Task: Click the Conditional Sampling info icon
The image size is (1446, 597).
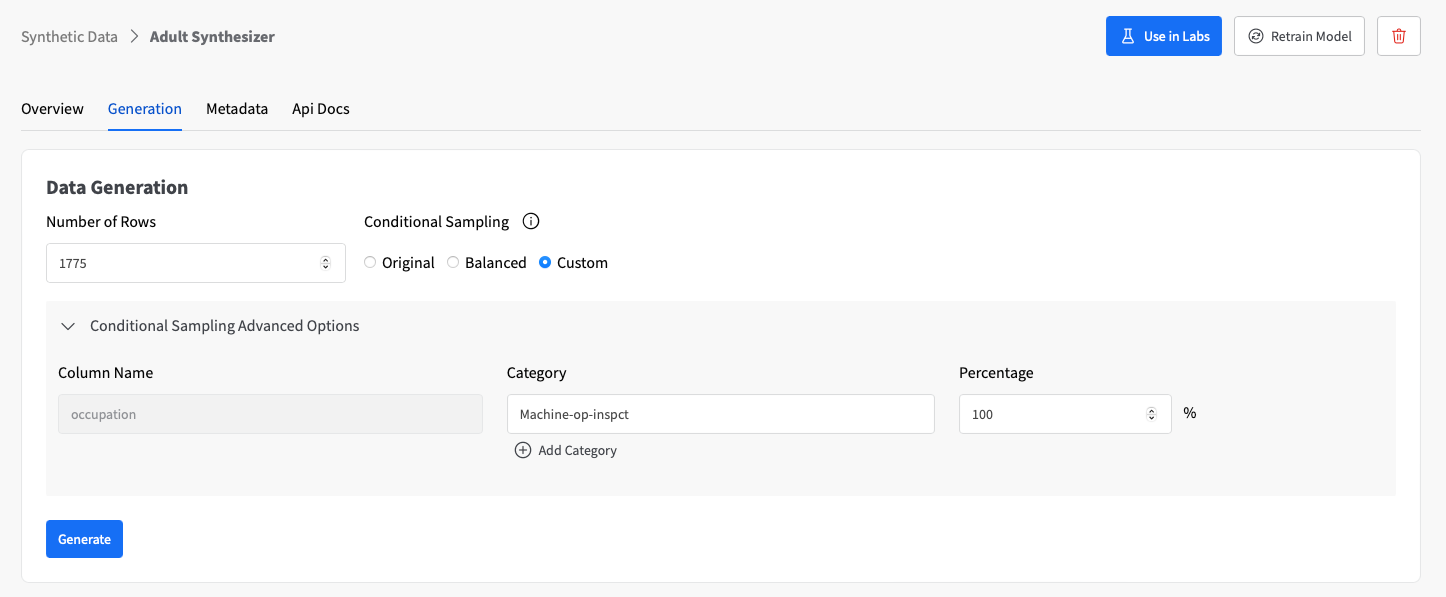Action: tap(531, 222)
